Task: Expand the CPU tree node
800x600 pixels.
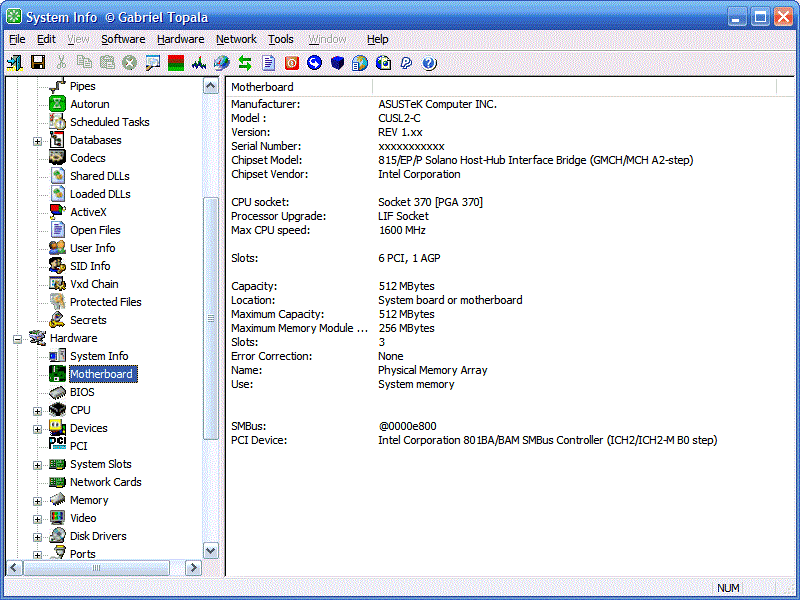Action: pos(37,411)
